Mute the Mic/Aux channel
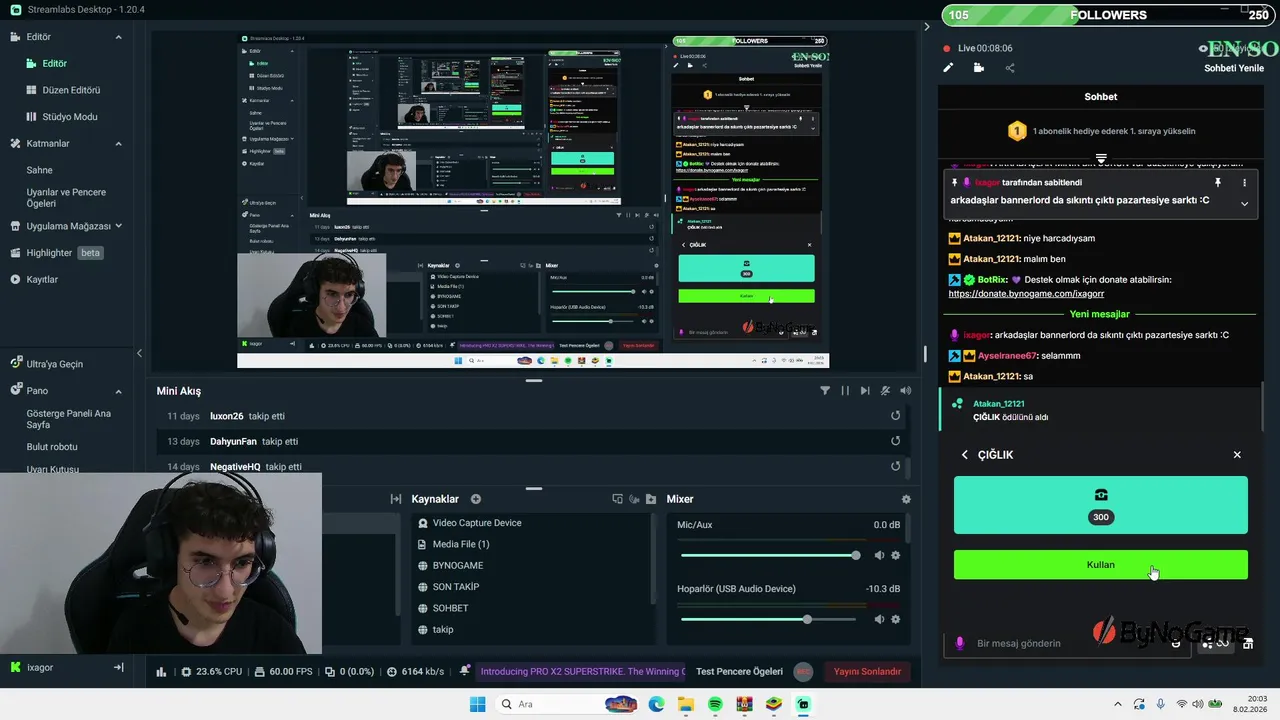This screenshot has height=720, width=1280. click(x=879, y=555)
